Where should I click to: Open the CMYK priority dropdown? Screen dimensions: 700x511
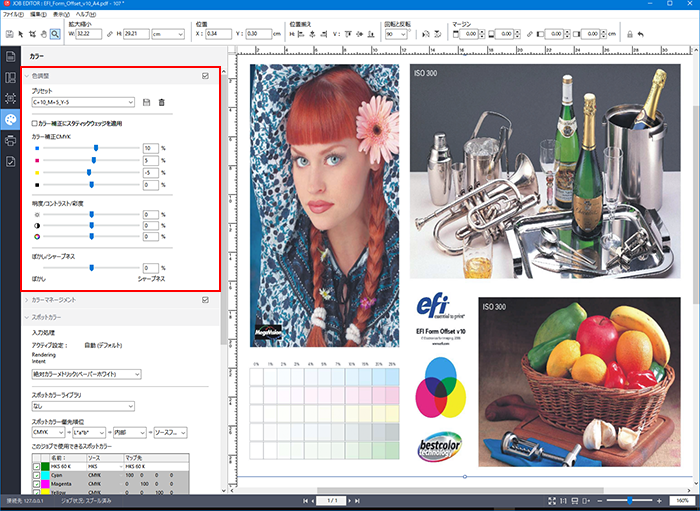(x=48, y=432)
